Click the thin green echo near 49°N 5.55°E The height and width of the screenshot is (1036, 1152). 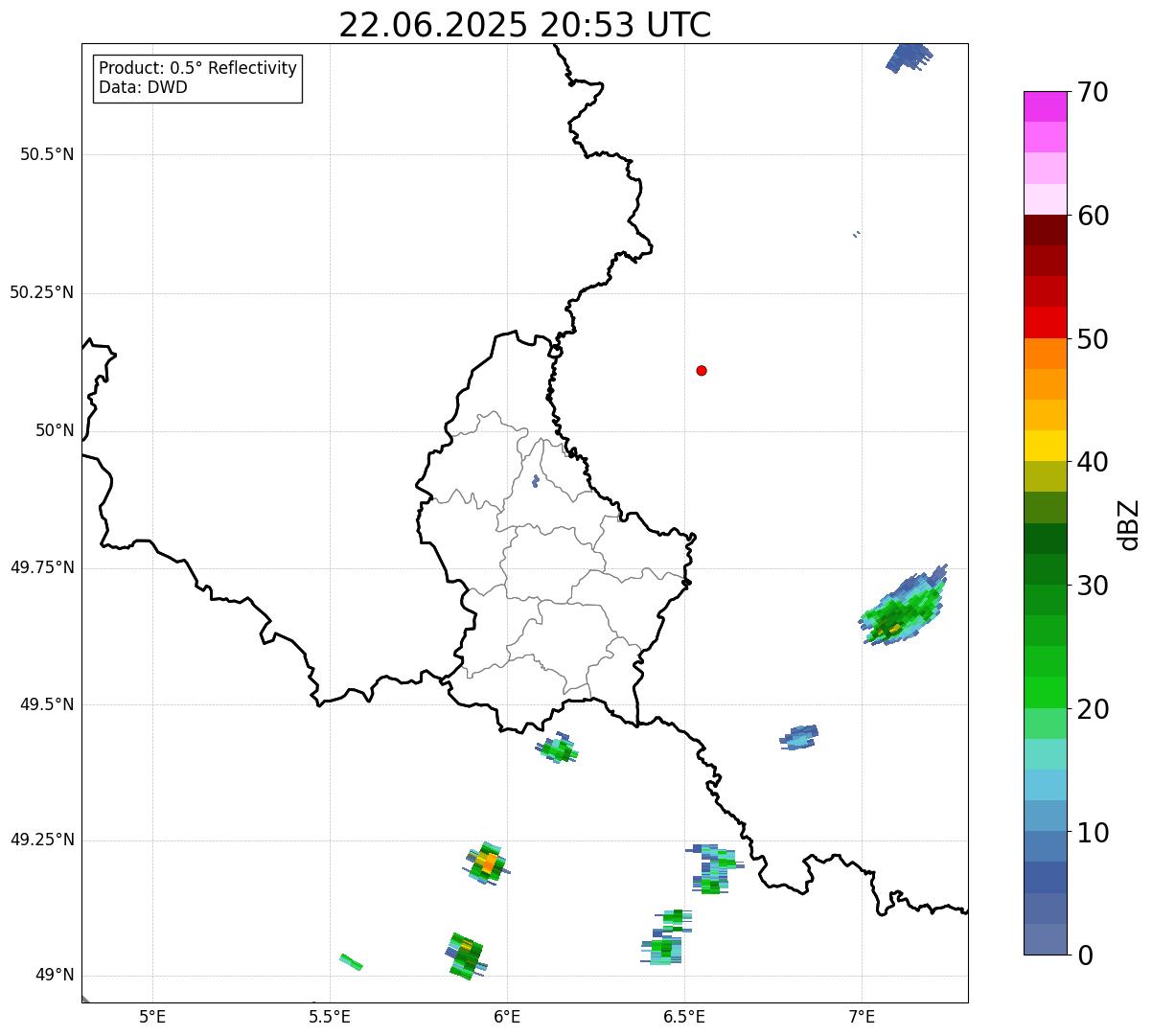click(x=352, y=961)
